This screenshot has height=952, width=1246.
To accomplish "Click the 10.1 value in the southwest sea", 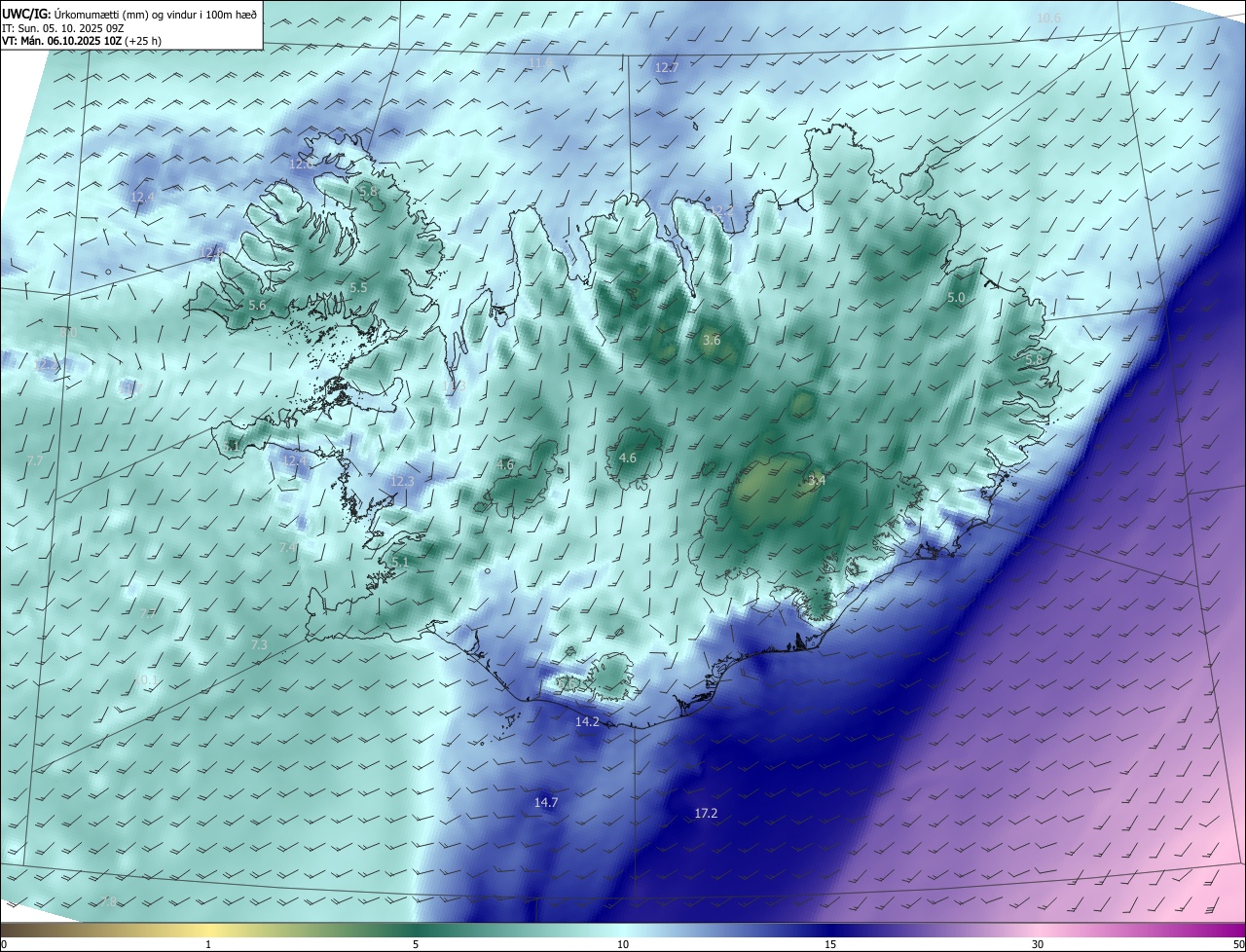I will click(147, 679).
